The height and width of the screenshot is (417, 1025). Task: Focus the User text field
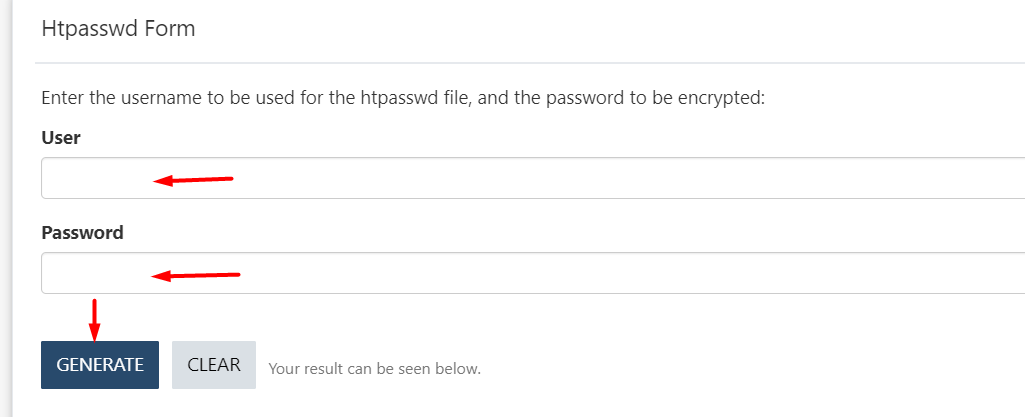pos(533,178)
